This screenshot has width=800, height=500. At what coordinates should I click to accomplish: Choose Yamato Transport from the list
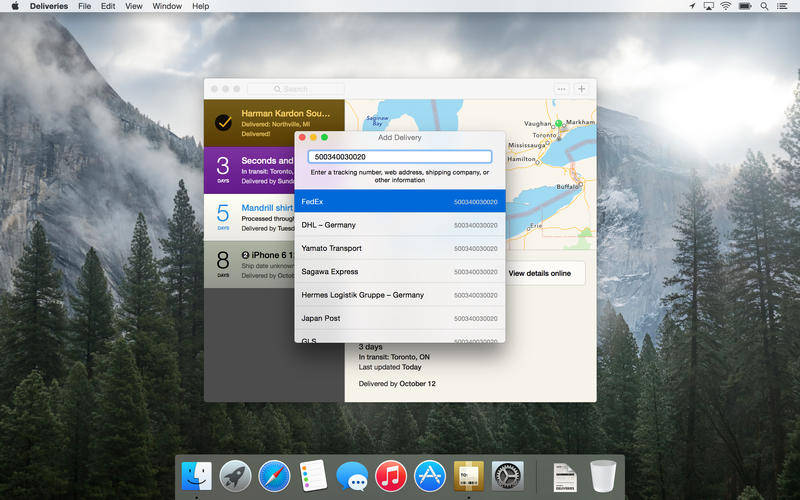pyautogui.click(x=400, y=248)
